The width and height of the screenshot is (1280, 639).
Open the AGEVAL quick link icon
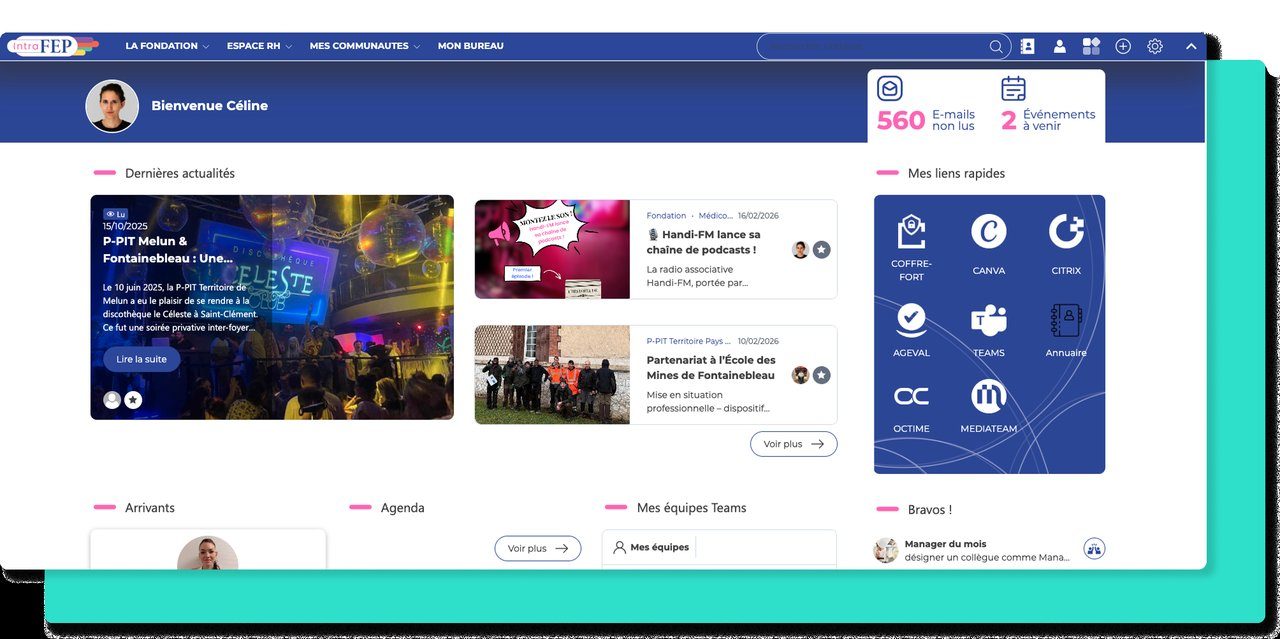(911, 320)
